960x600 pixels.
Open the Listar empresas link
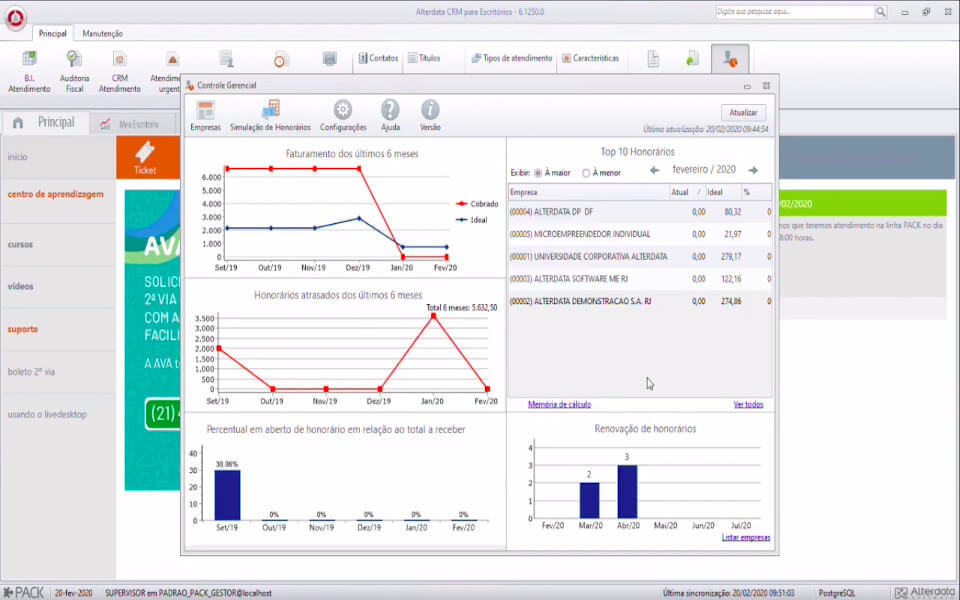tap(746, 538)
